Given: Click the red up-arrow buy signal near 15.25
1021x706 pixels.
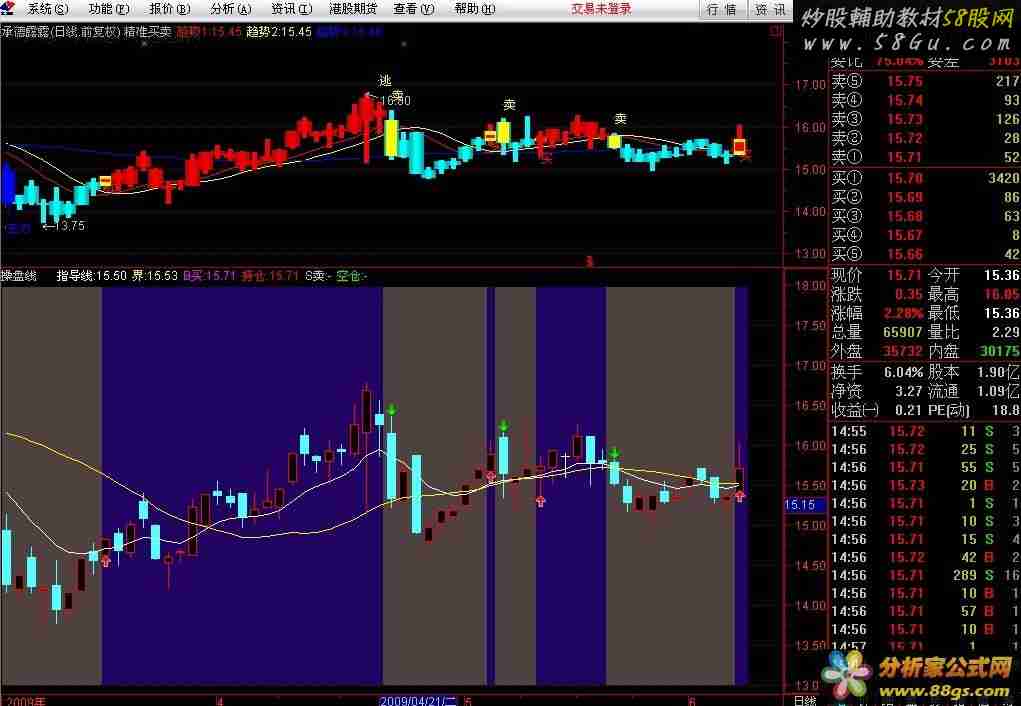Looking at the screenshot, I should tap(540, 501).
